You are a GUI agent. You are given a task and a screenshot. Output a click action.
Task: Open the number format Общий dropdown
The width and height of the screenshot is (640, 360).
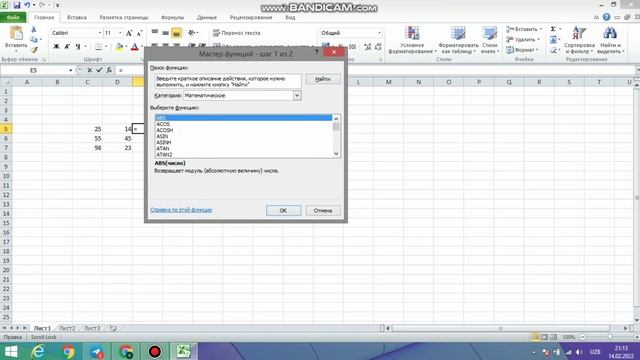tap(379, 33)
